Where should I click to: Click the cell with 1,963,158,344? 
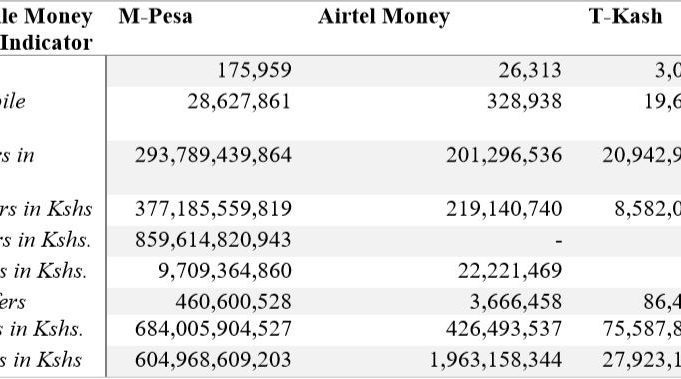[496, 360]
